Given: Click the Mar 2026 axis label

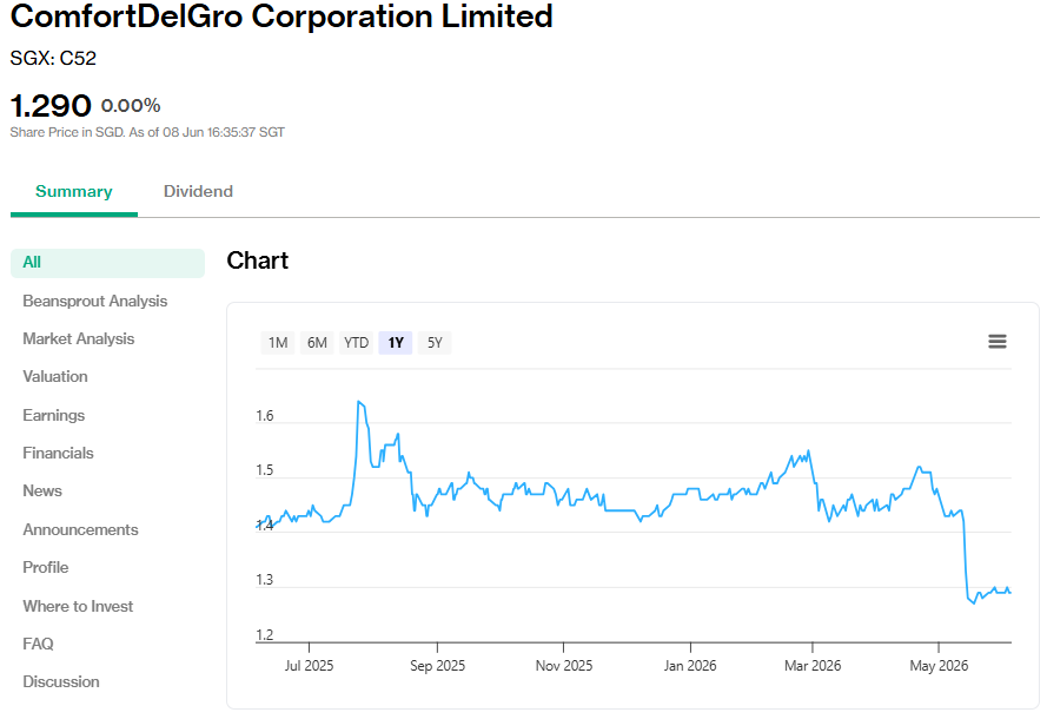Looking at the screenshot, I should point(813,666).
